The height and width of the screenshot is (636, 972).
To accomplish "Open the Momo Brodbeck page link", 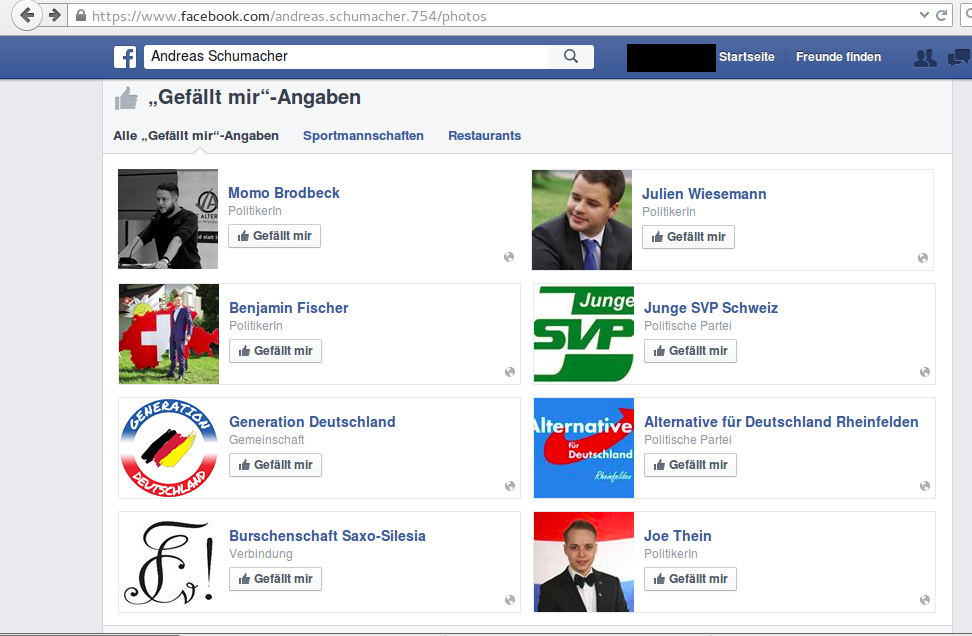I will click(x=284, y=193).
